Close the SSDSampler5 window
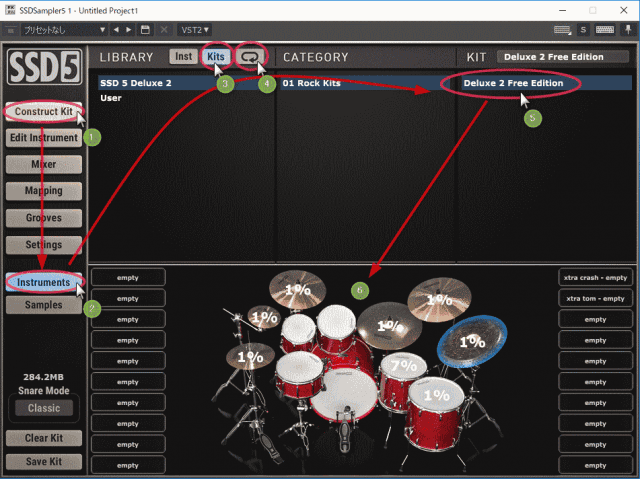The image size is (640, 479). 623,10
